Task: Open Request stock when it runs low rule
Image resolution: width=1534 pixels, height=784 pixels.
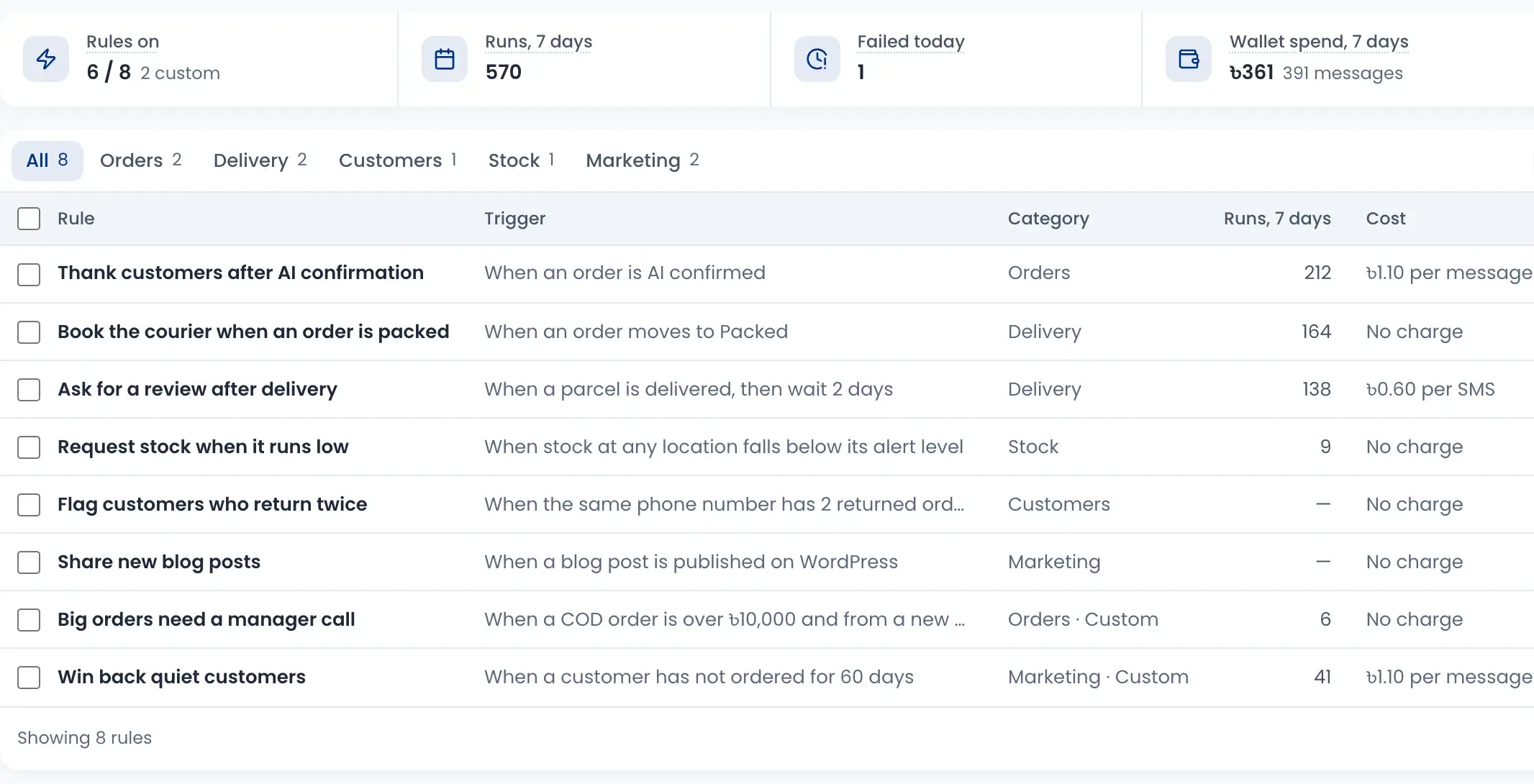Action: [x=203, y=447]
